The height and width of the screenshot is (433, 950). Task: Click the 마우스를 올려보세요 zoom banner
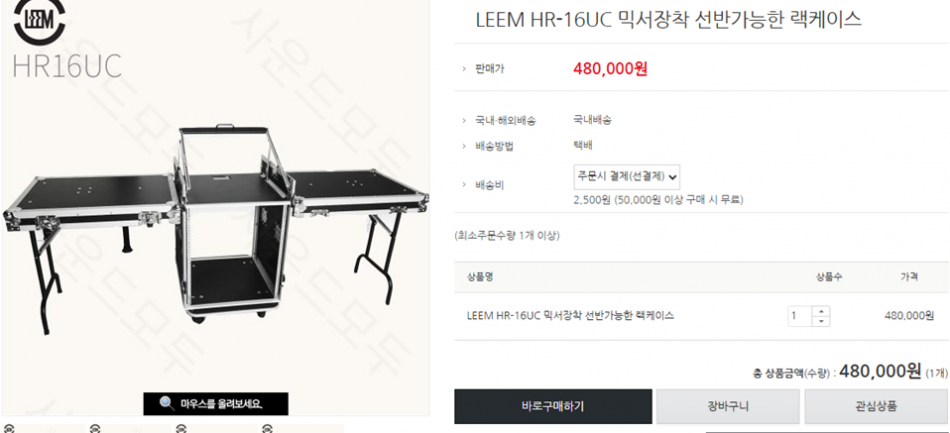(x=216, y=404)
